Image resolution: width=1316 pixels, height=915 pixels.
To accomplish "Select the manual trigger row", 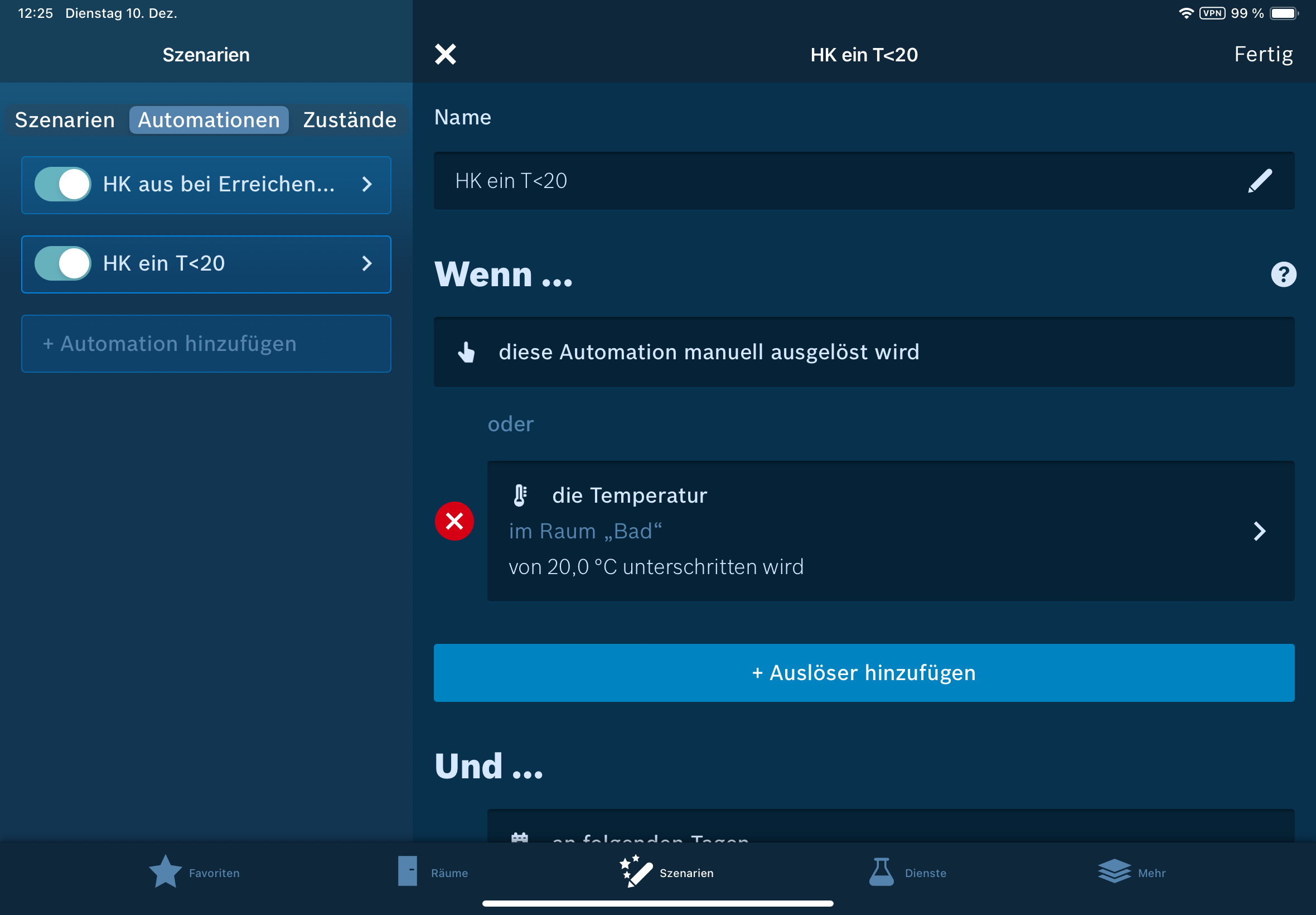I will [x=863, y=352].
